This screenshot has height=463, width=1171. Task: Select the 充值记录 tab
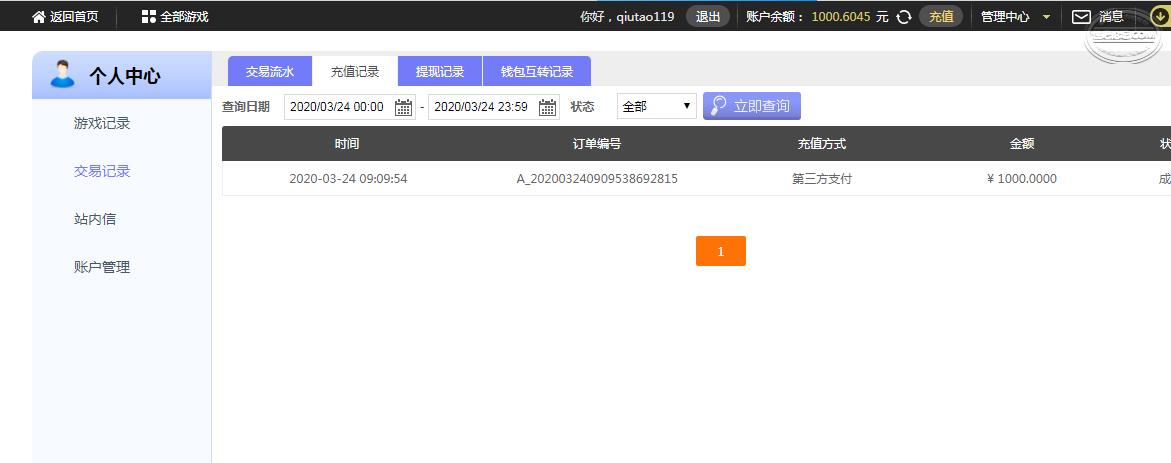click(x=355, y=71)
